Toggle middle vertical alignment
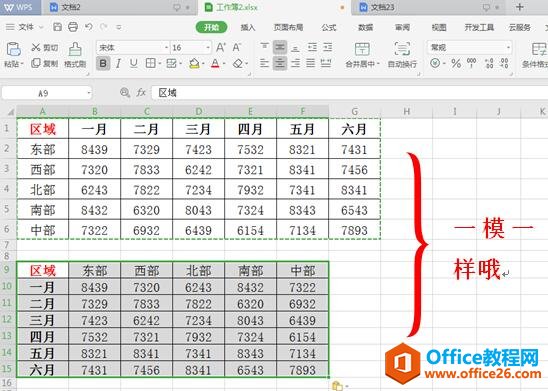 [x=280, y=47]
